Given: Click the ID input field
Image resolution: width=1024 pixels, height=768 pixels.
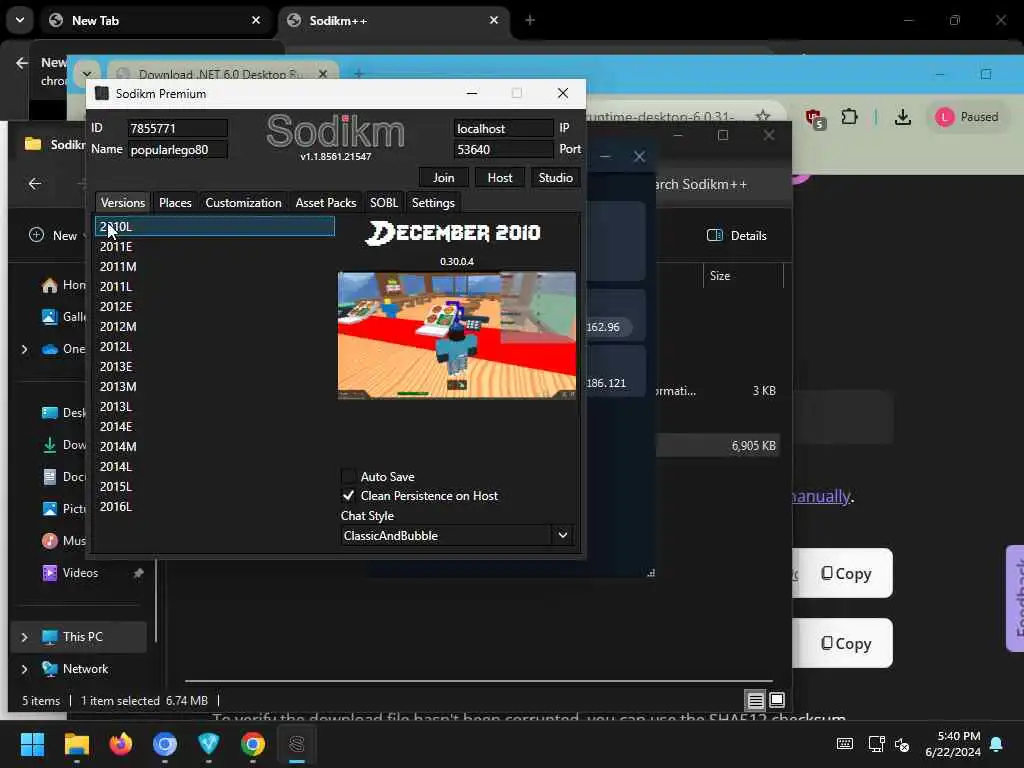Looking at the screenshot, I should coord(178,128).
